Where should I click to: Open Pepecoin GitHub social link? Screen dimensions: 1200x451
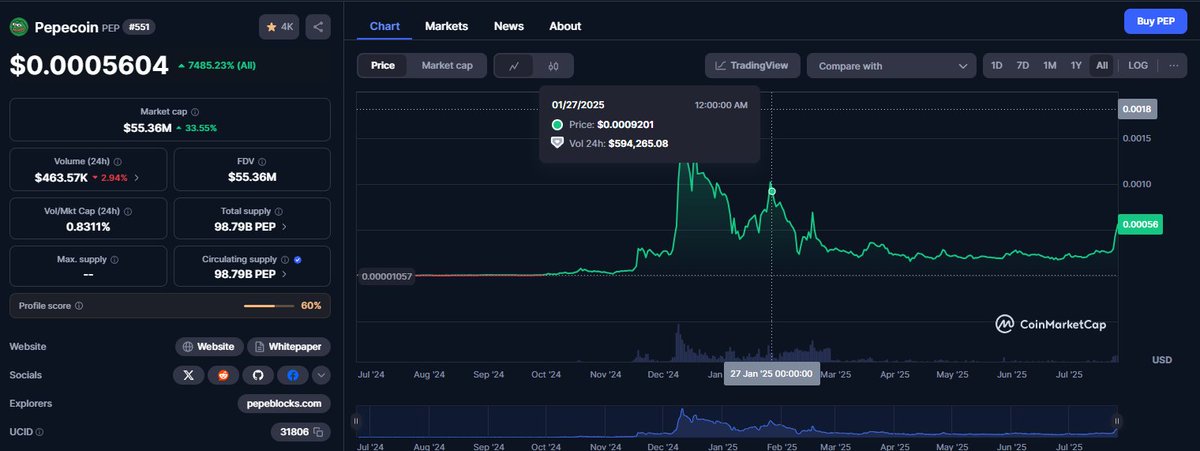(x=257, y=375)
